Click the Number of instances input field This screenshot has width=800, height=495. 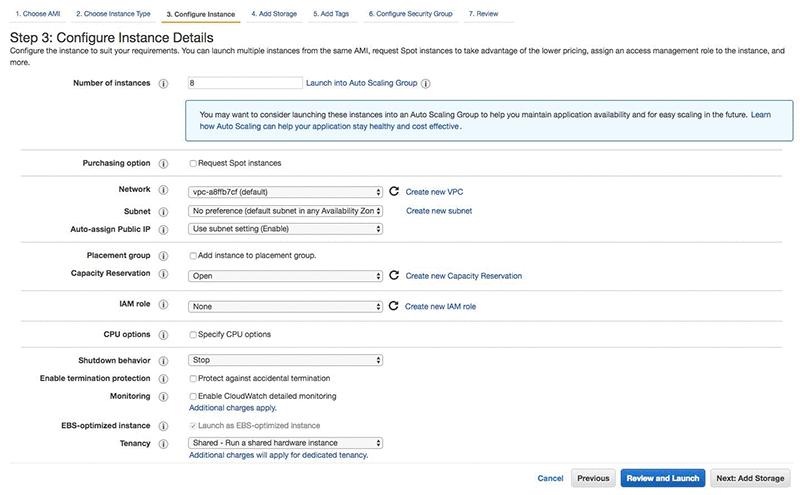coord(245,83)
